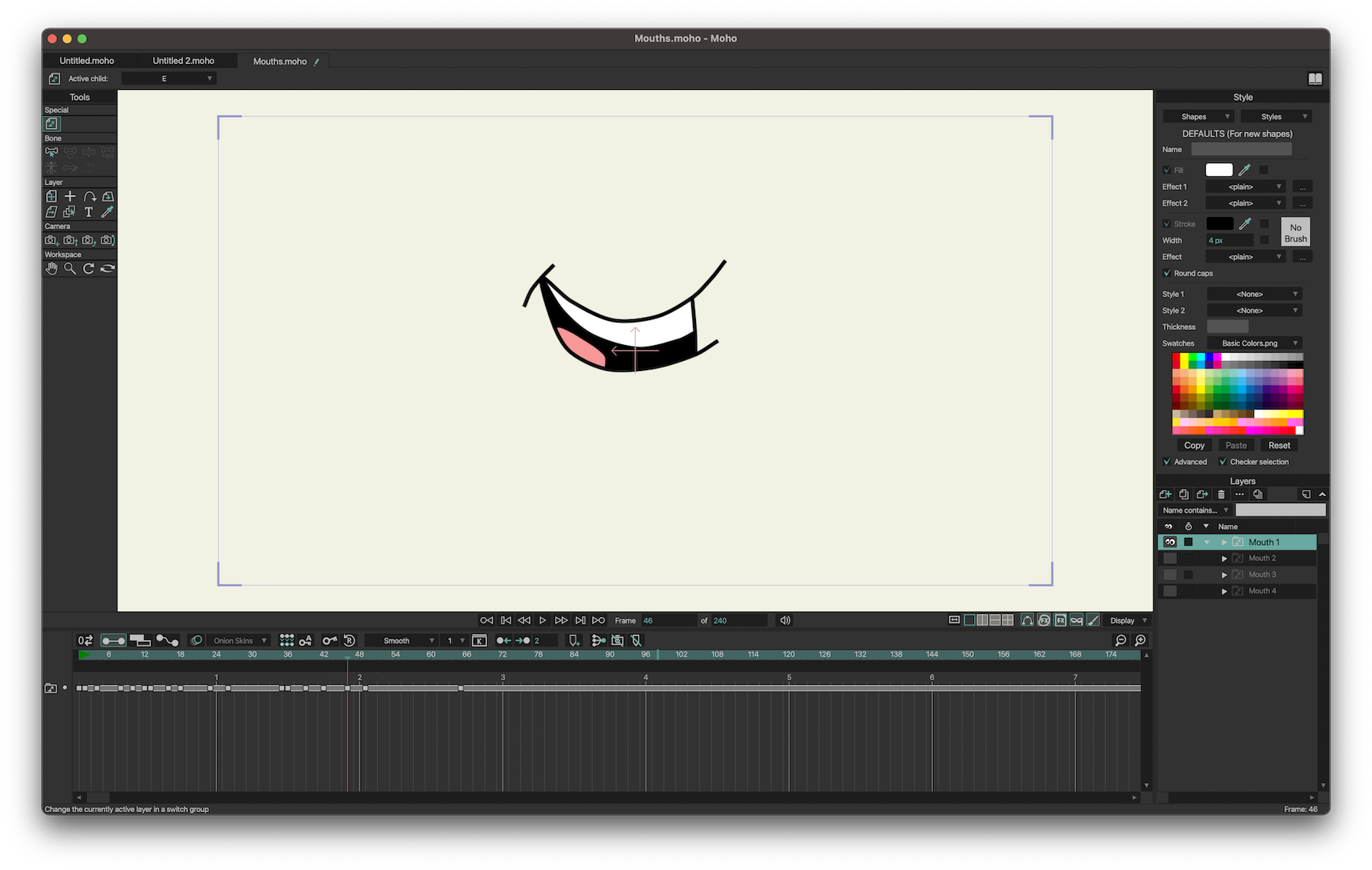
Task: Select the Set Origin plus tool
Action: [70, 197]
